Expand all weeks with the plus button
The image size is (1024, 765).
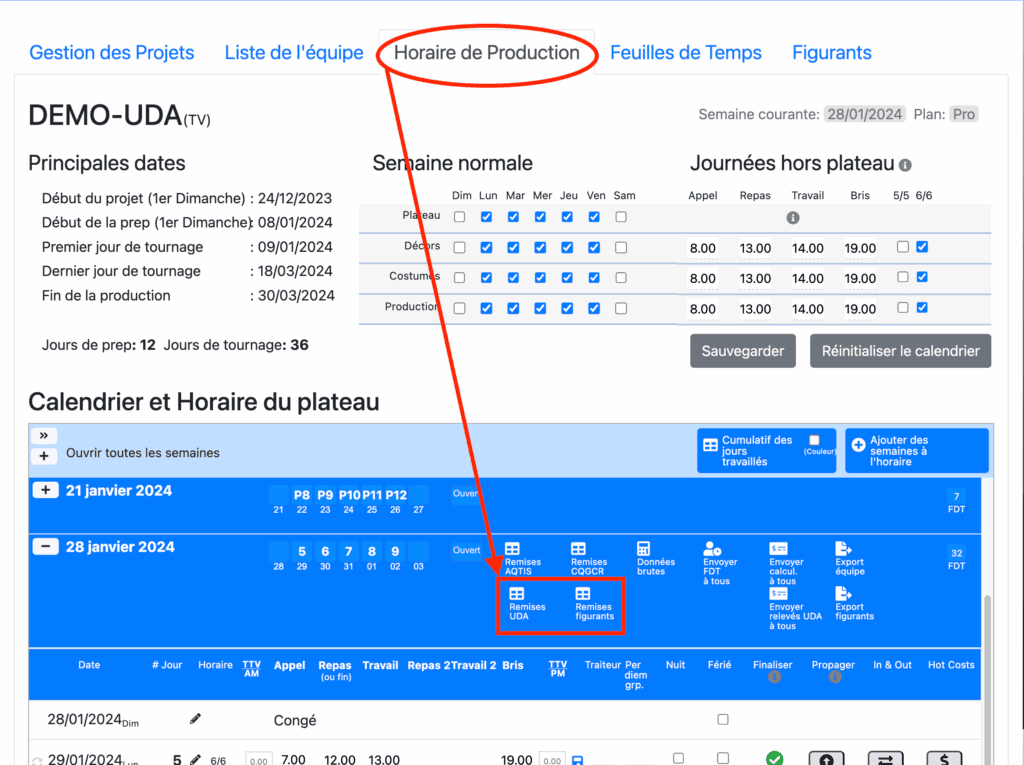tap(45, 455)
